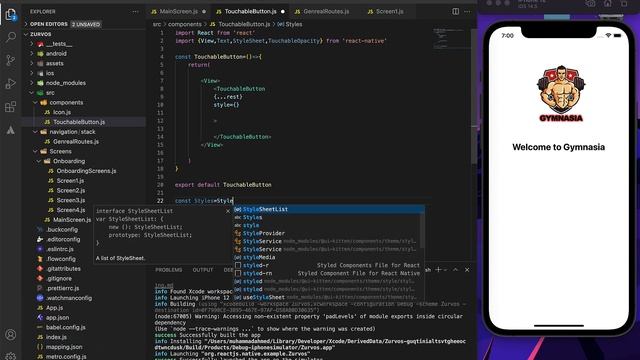
Task: Click the editor vertical scrollbar
Action: (474, 96)
